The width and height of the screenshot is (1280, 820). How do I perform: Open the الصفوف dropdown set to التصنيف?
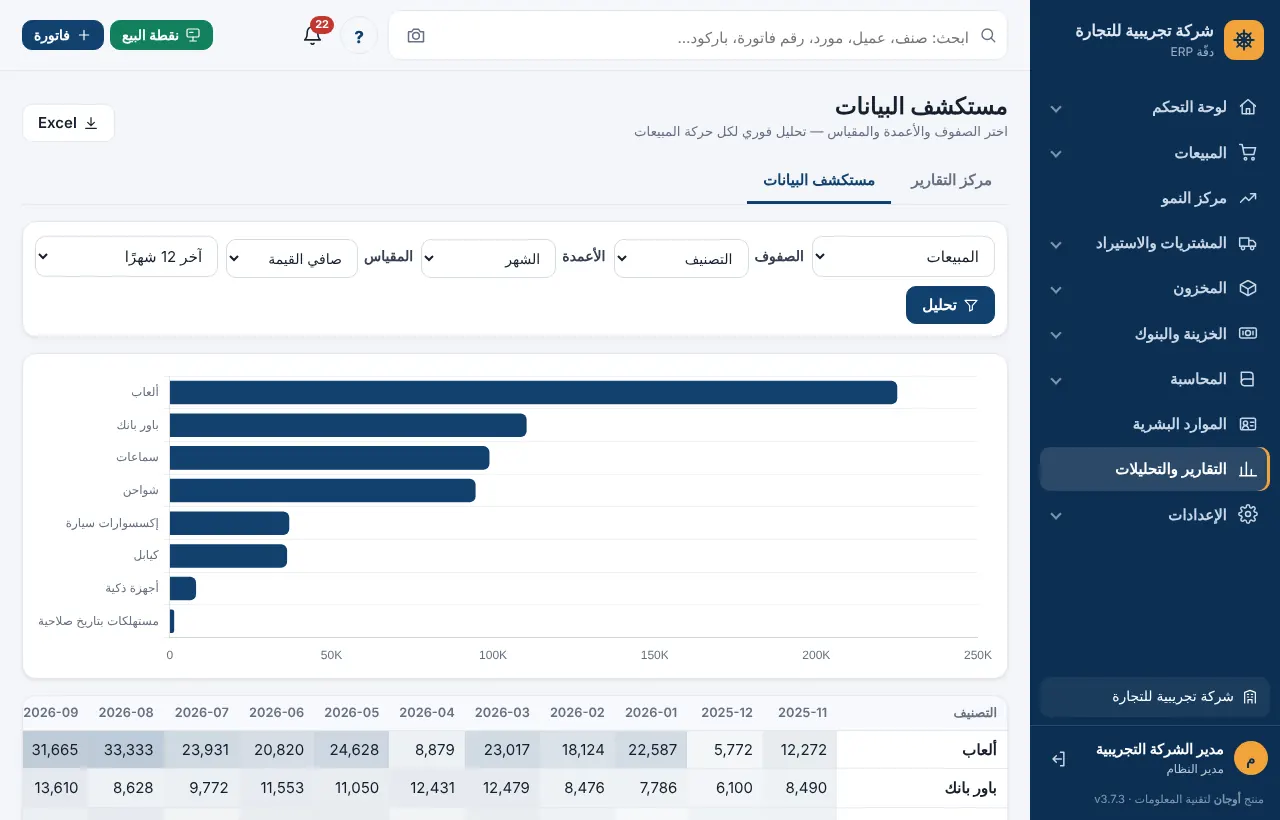[681, 259]
